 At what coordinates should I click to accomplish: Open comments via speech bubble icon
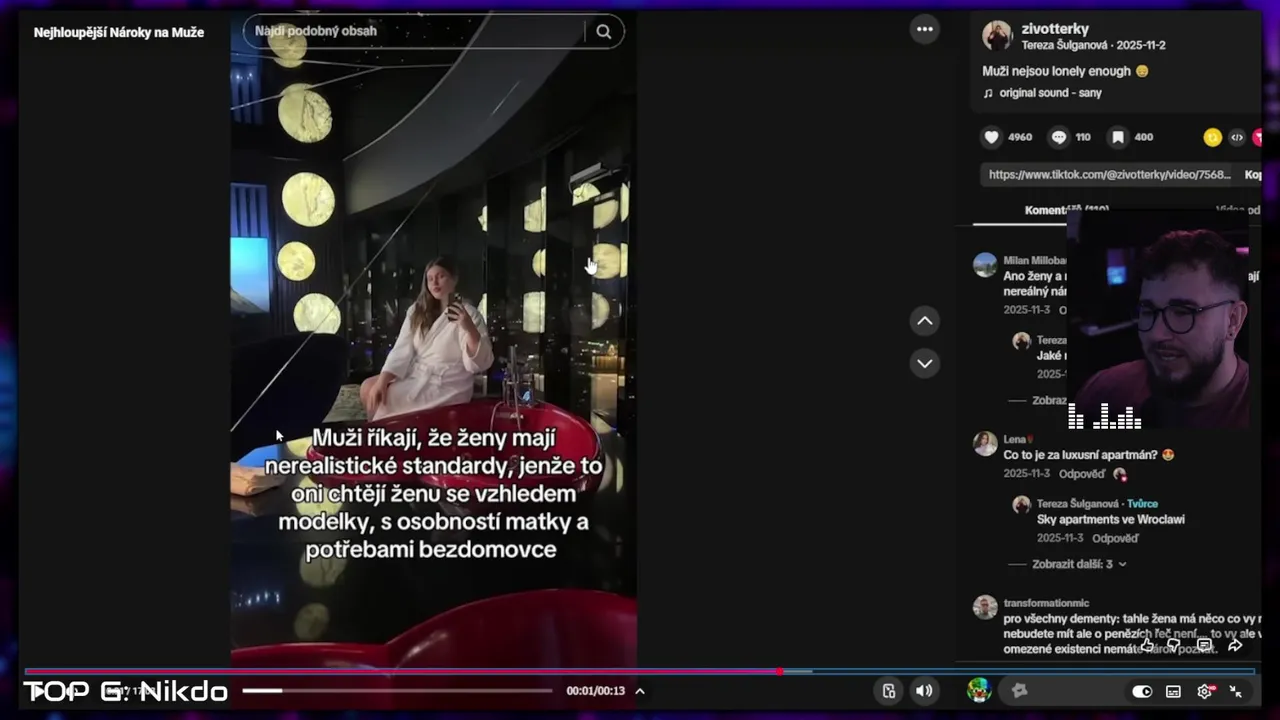[1058, 137]
